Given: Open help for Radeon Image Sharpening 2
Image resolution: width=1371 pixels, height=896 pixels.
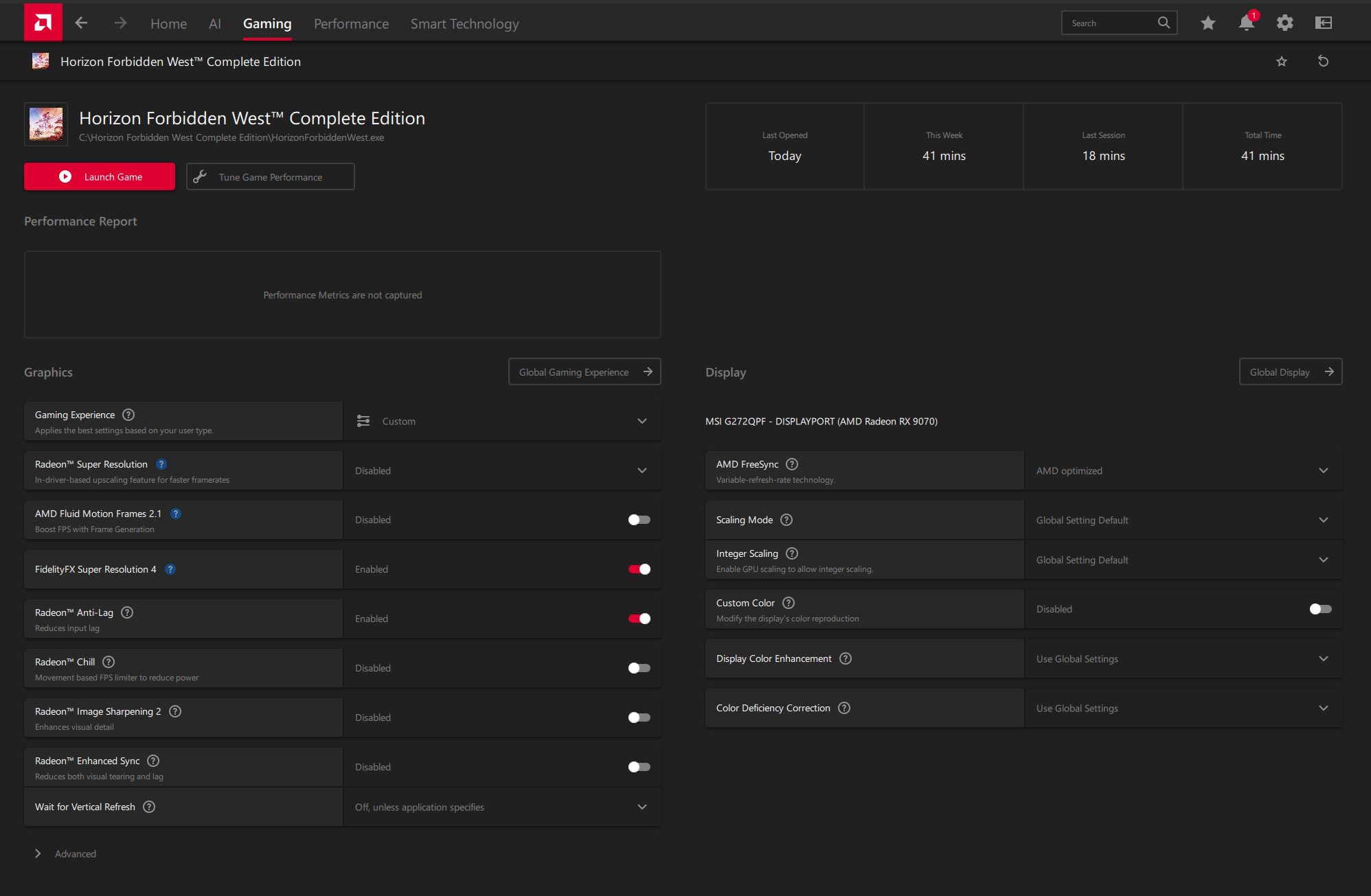Looking at the screenshot, I should pos(175,711).
